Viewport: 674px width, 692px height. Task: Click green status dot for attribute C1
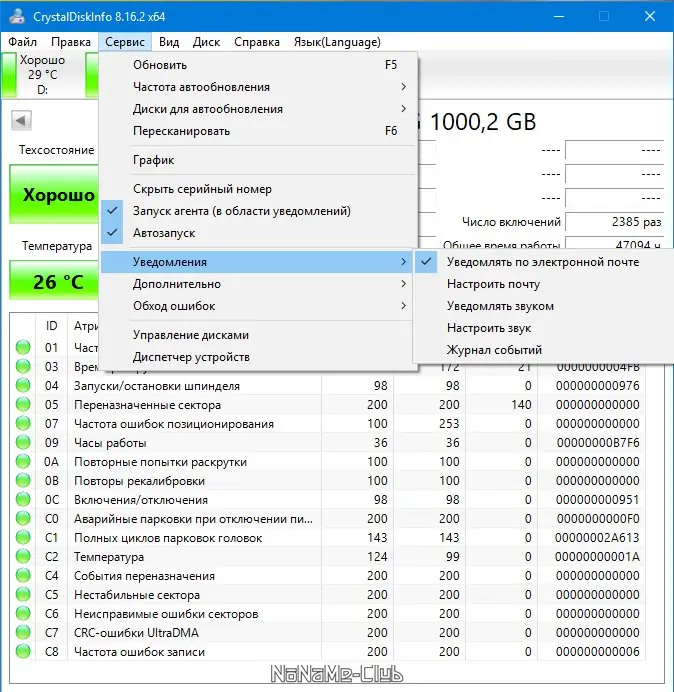click(x=23, y=538)
